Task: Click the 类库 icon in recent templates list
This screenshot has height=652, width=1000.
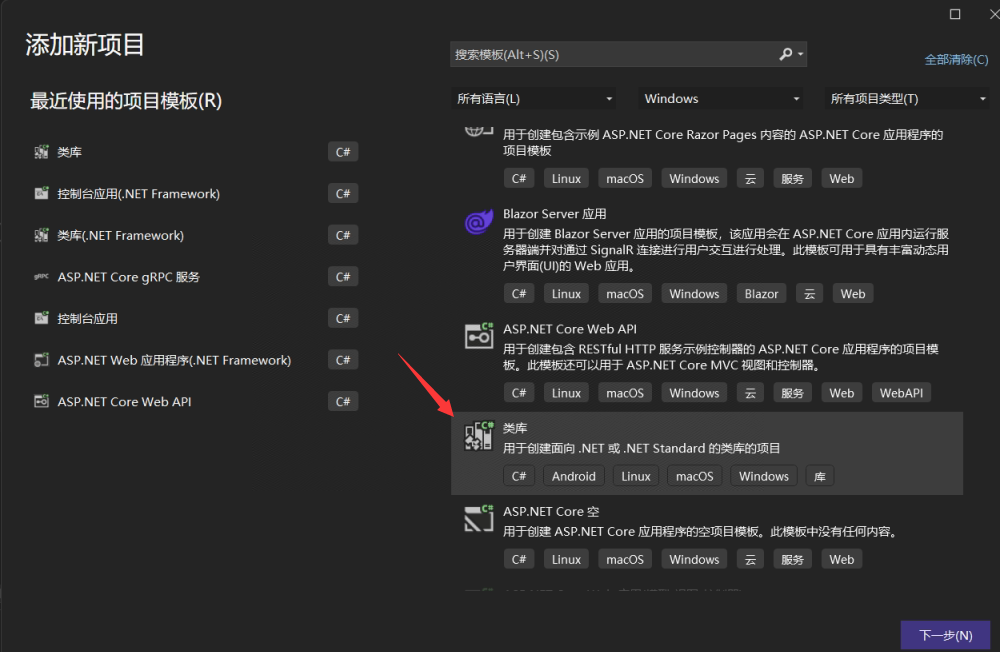Action: [x=41, y=152]
